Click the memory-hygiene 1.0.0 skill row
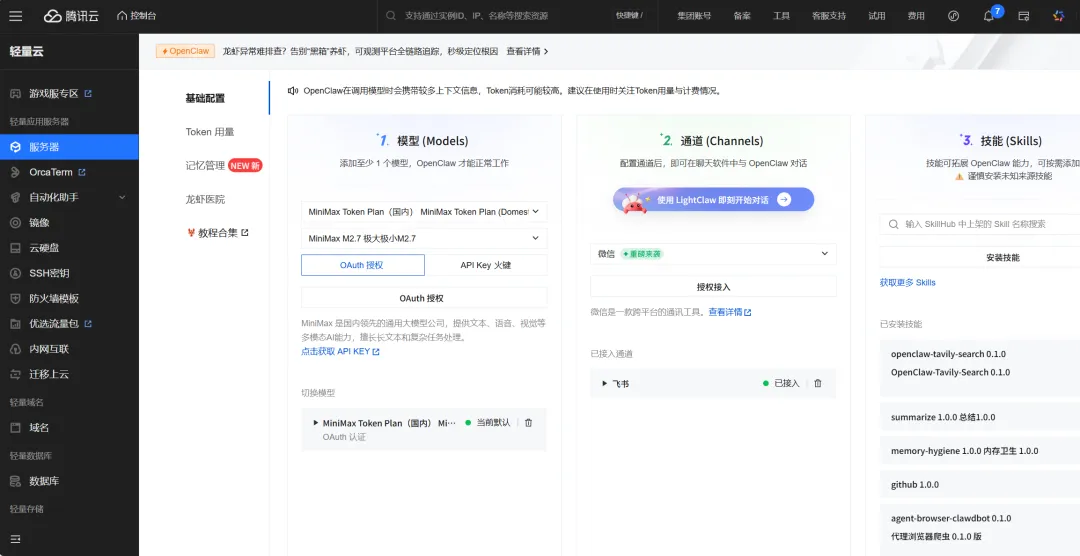 click(979, 451)
